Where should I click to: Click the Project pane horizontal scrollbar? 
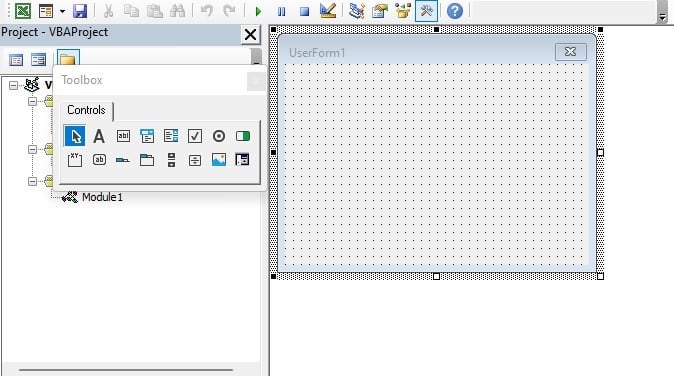pyautogui.click(x=126, y=370)
